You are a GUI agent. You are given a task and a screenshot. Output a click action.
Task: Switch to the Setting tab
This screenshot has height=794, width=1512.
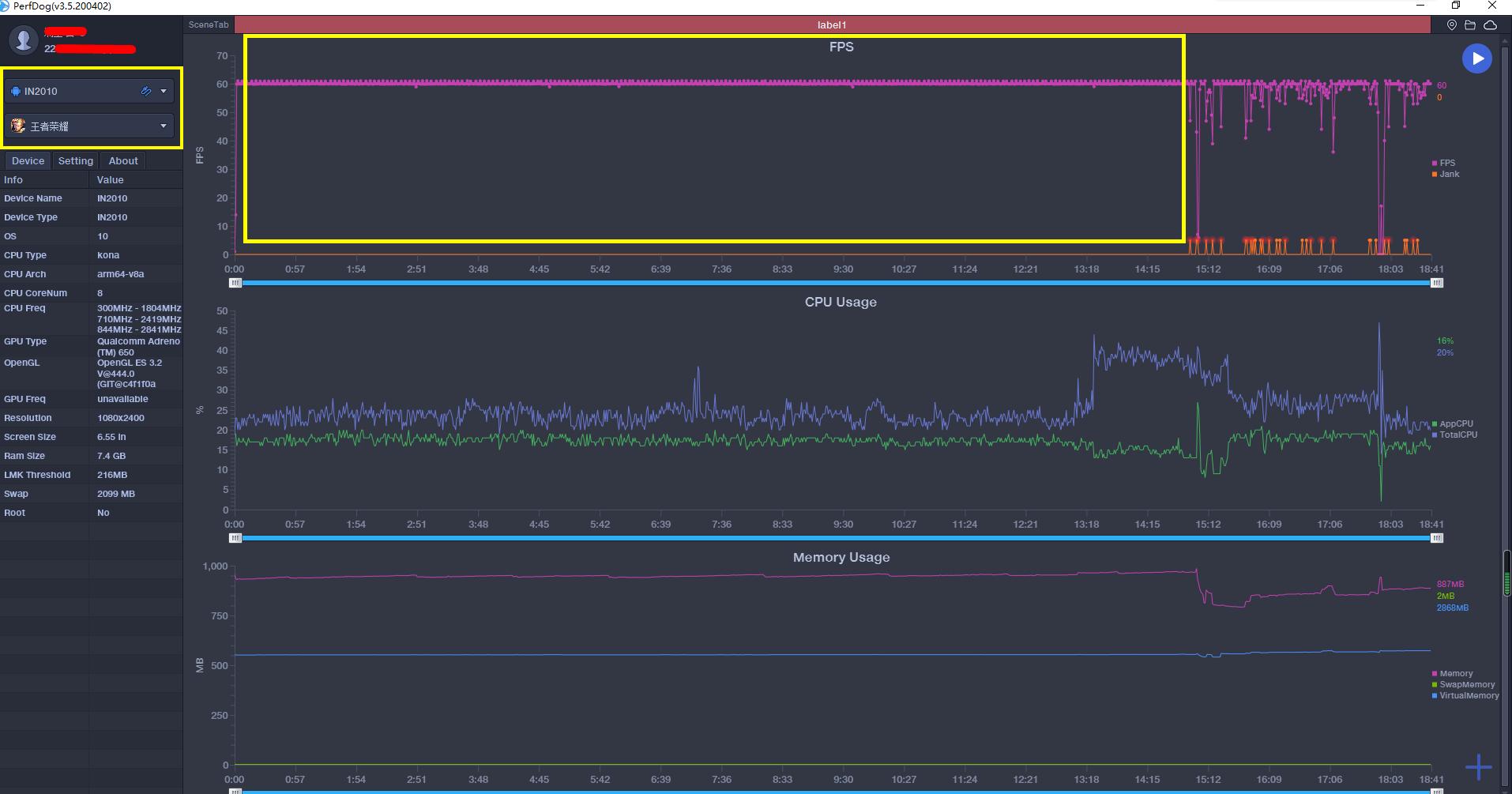[x=76, y=160]
